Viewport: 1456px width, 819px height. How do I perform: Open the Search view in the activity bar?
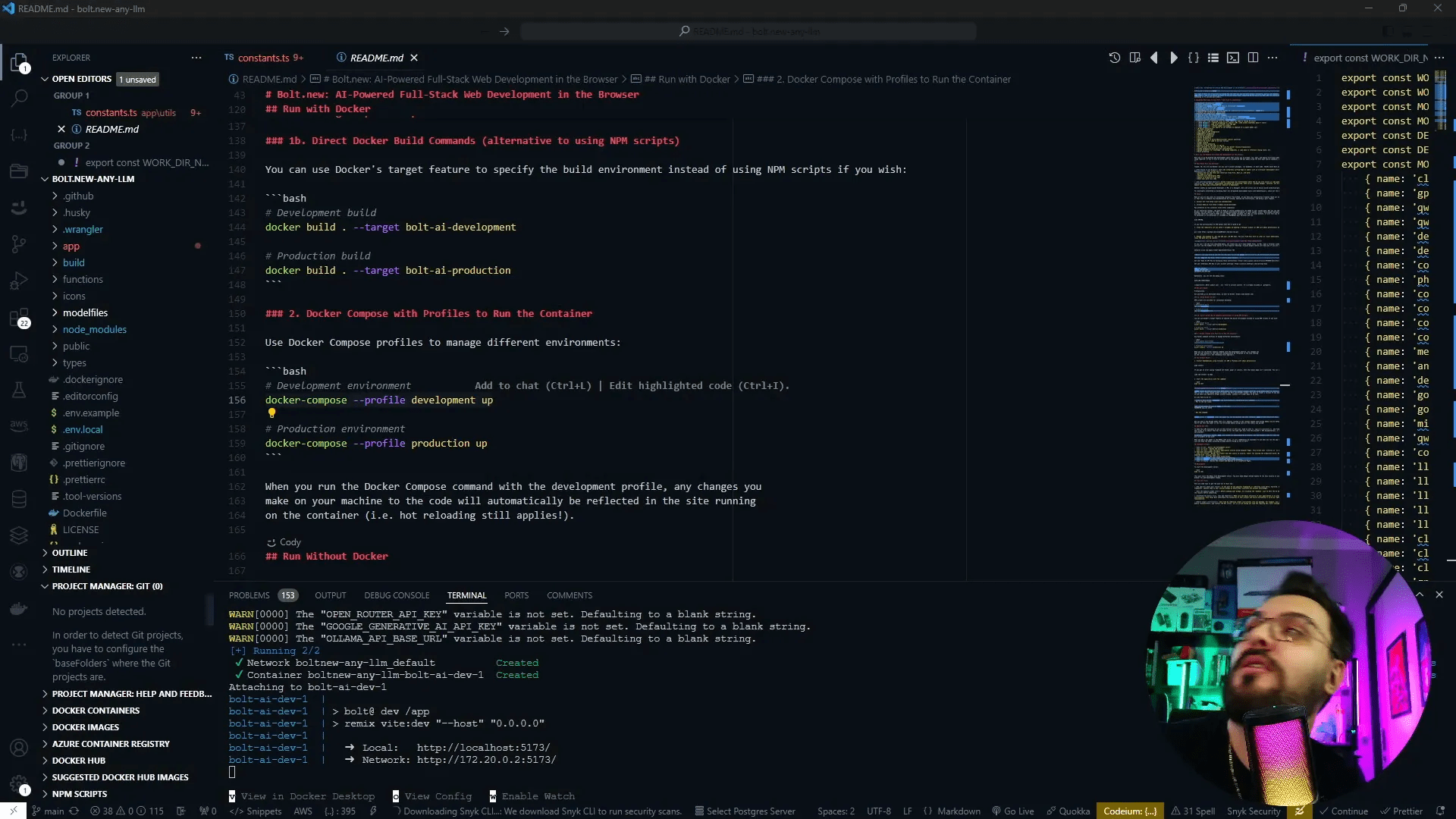tap(20, 98)
